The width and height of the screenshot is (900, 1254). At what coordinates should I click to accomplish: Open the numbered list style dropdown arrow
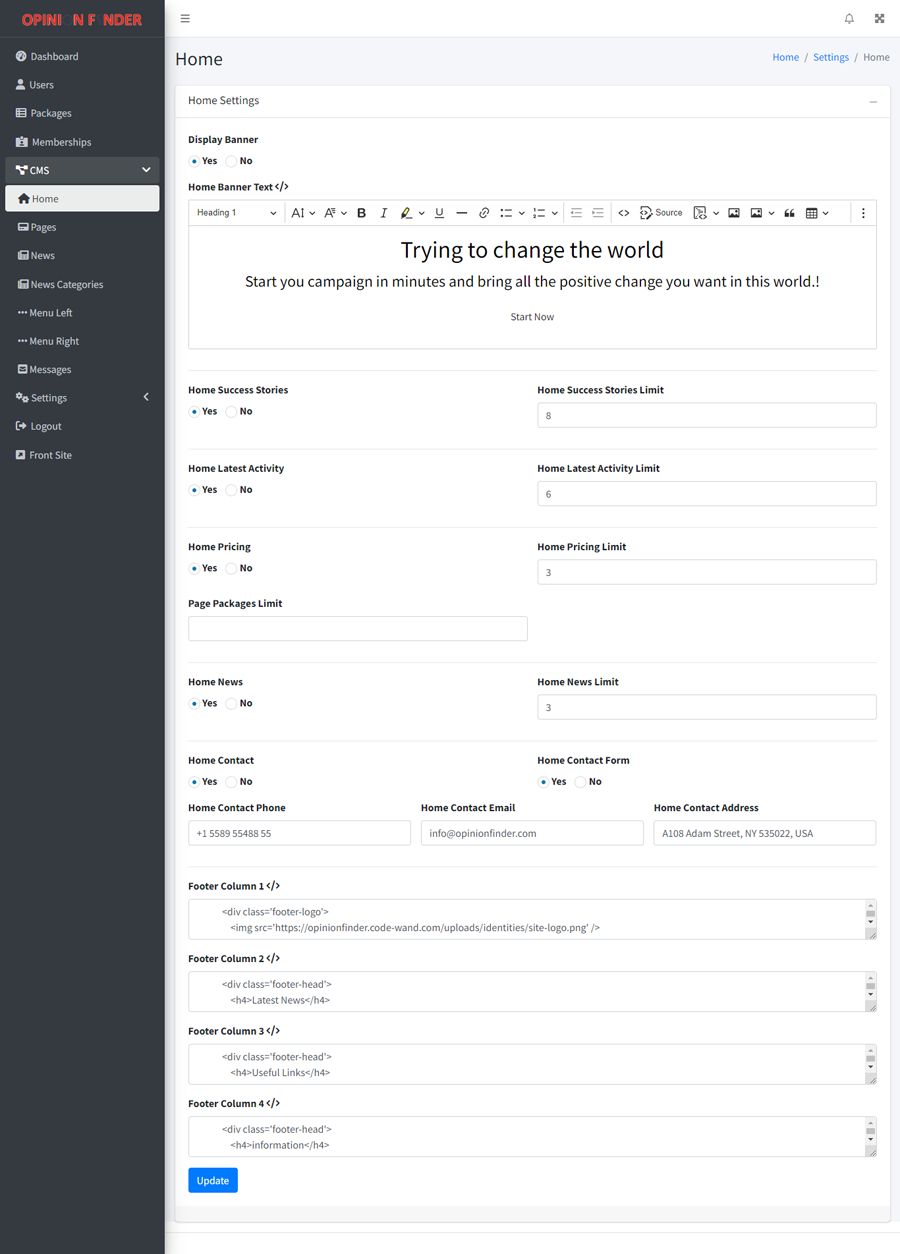click(x=555, y=213)
